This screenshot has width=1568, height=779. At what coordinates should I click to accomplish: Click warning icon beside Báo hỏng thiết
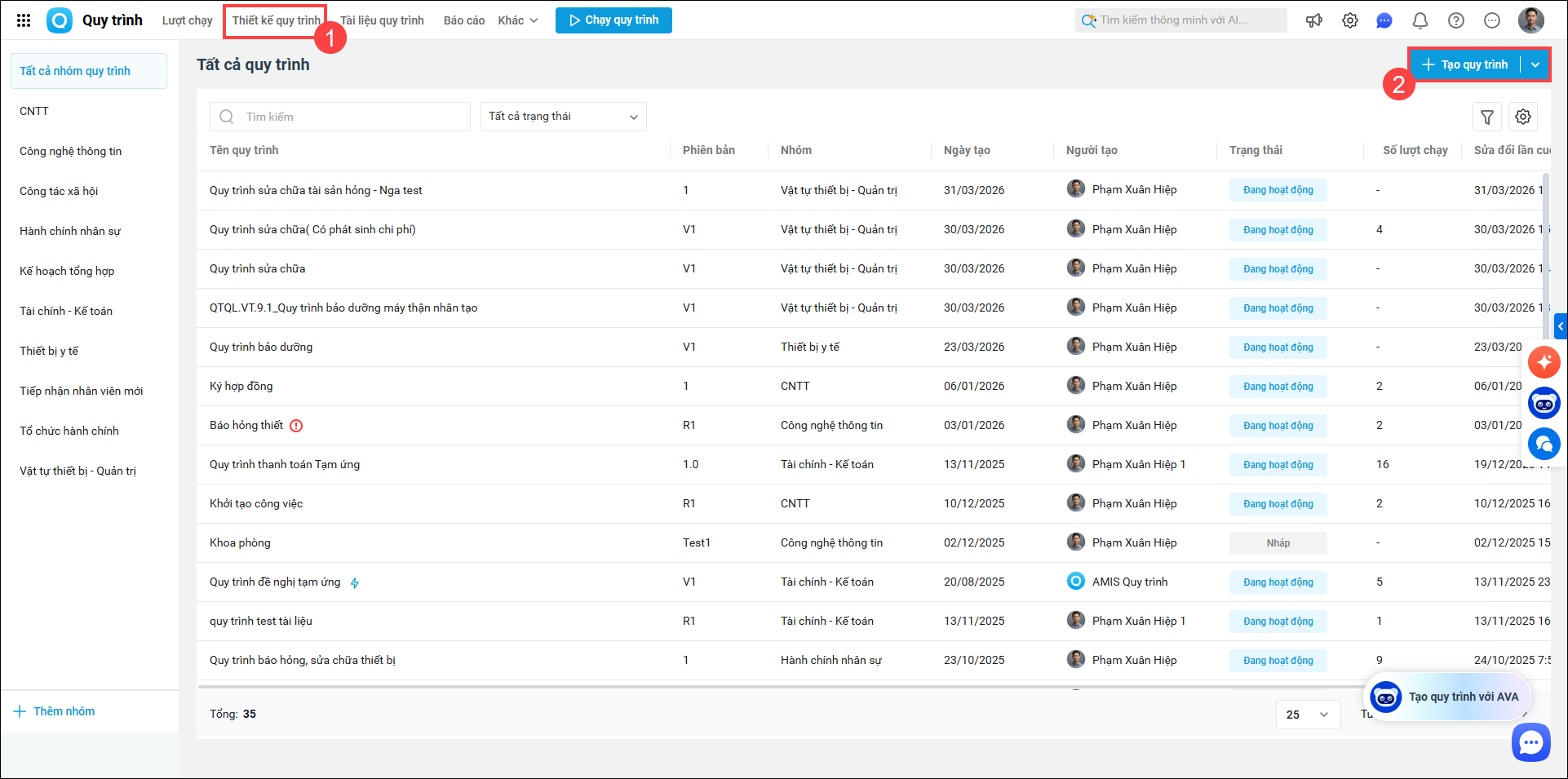coord(296,426)
